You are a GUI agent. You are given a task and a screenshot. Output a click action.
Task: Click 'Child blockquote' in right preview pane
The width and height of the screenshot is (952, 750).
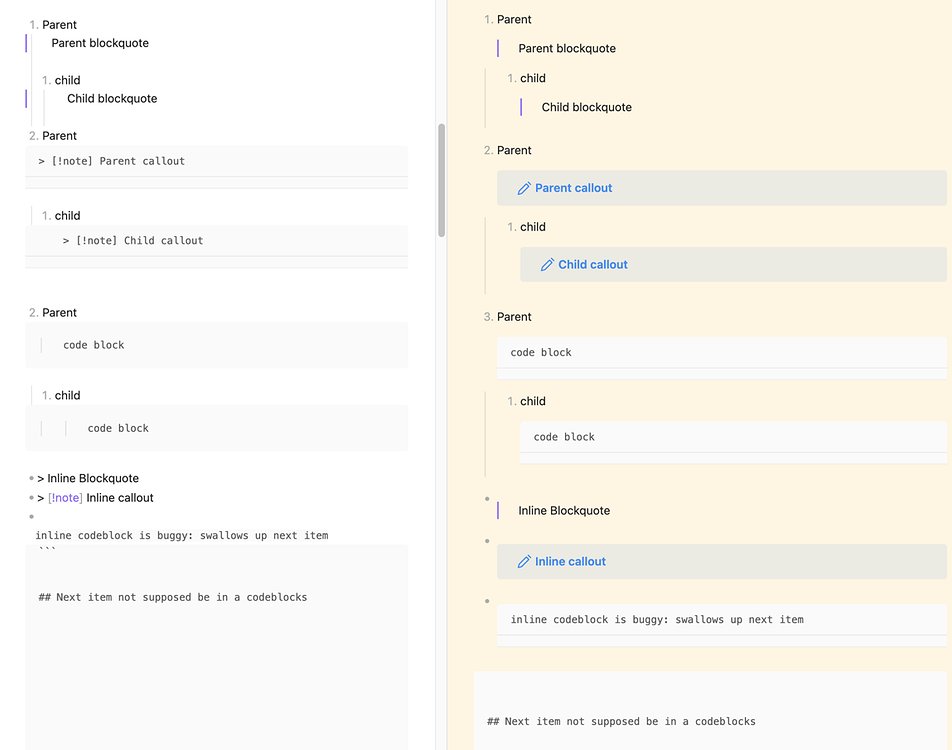[x=586, y=107]
